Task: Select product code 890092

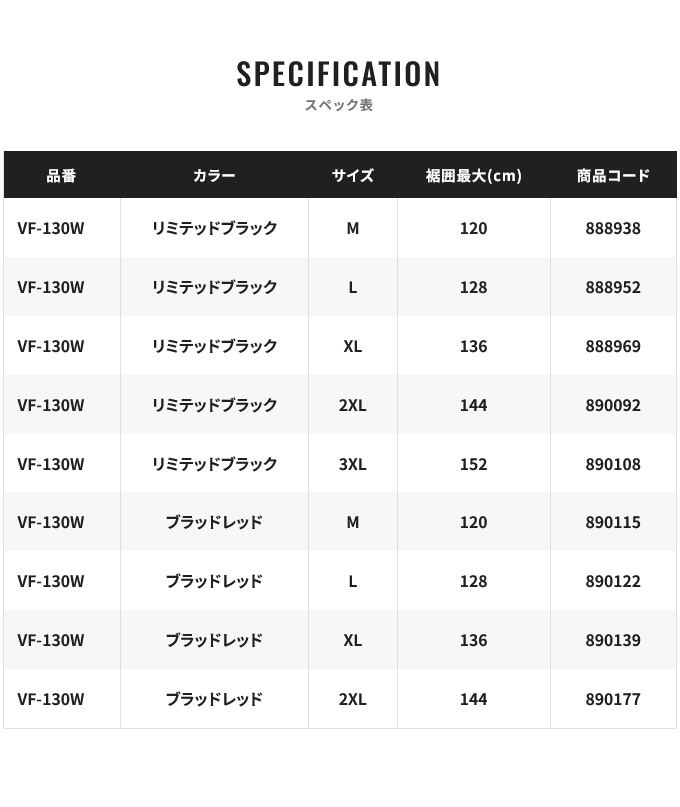Action: [x=613, y=405]
